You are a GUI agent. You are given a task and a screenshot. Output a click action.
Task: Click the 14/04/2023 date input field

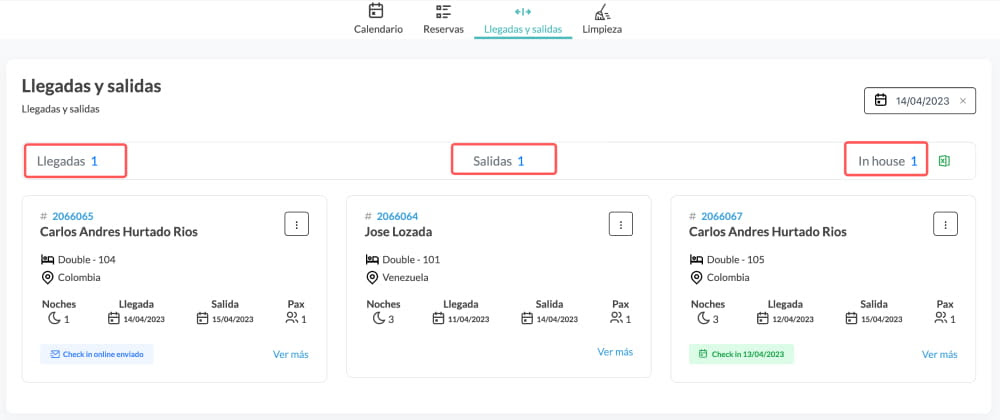coord(920,101)
